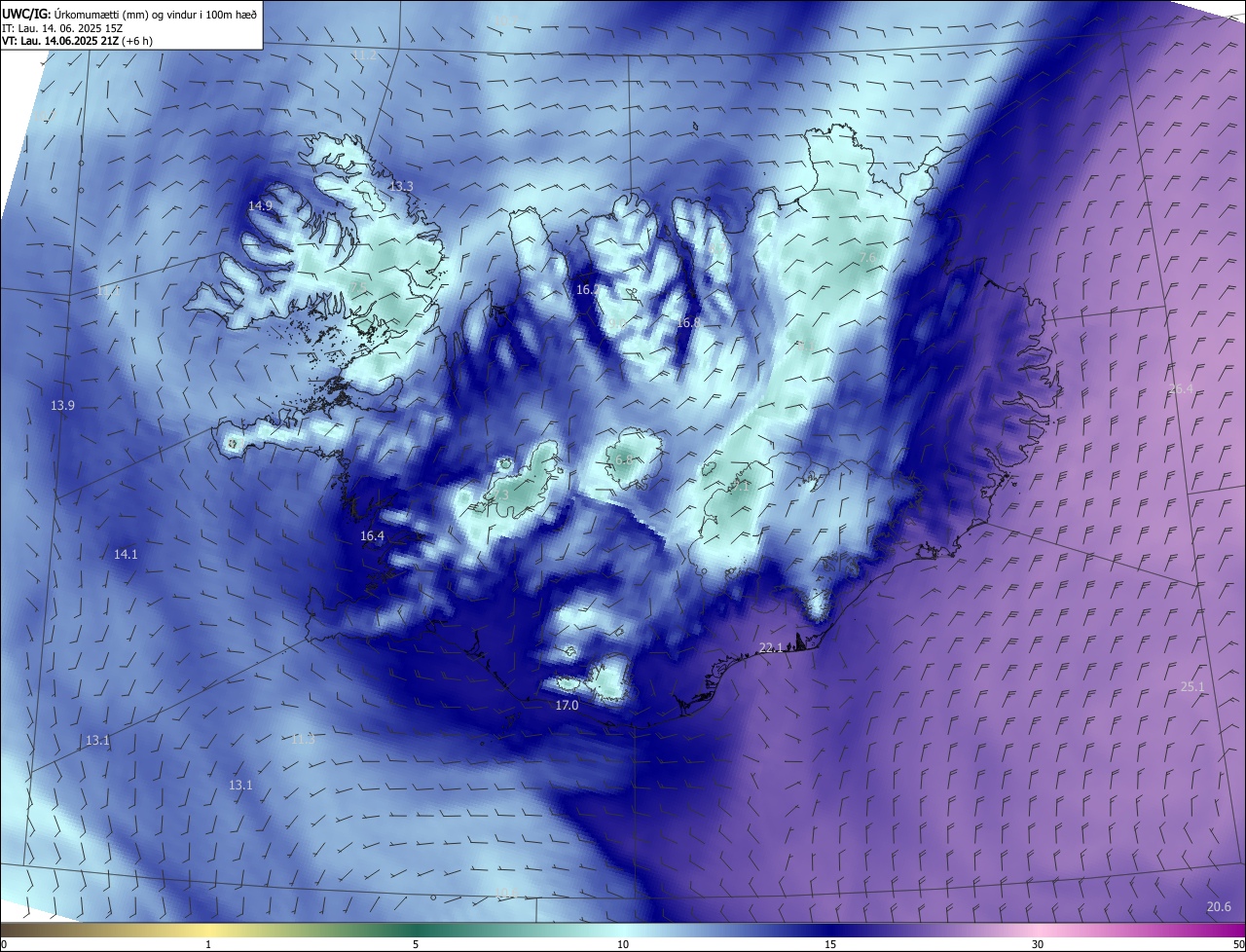The height and width of the screenshot is (952, 1246).
Task: Click the 16.8 value label on the map
Action: pyautogui.click(x=688, y=322)
